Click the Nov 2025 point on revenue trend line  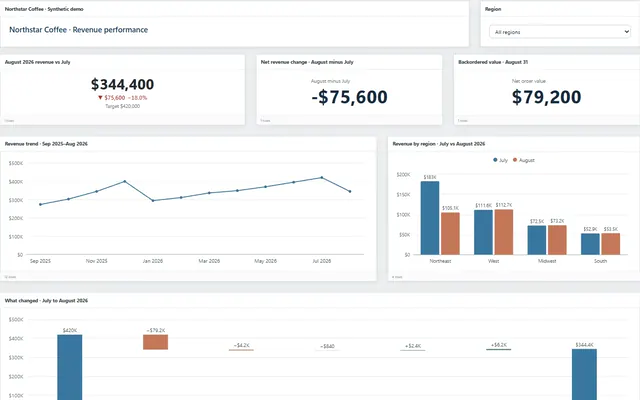[x=96, y=191]
